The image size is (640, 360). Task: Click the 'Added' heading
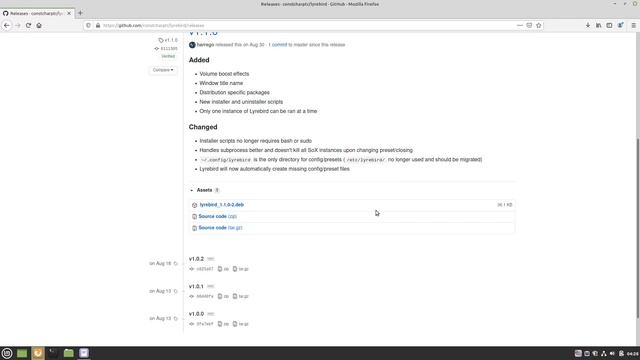pyautogui.click(x=199, y=60)
